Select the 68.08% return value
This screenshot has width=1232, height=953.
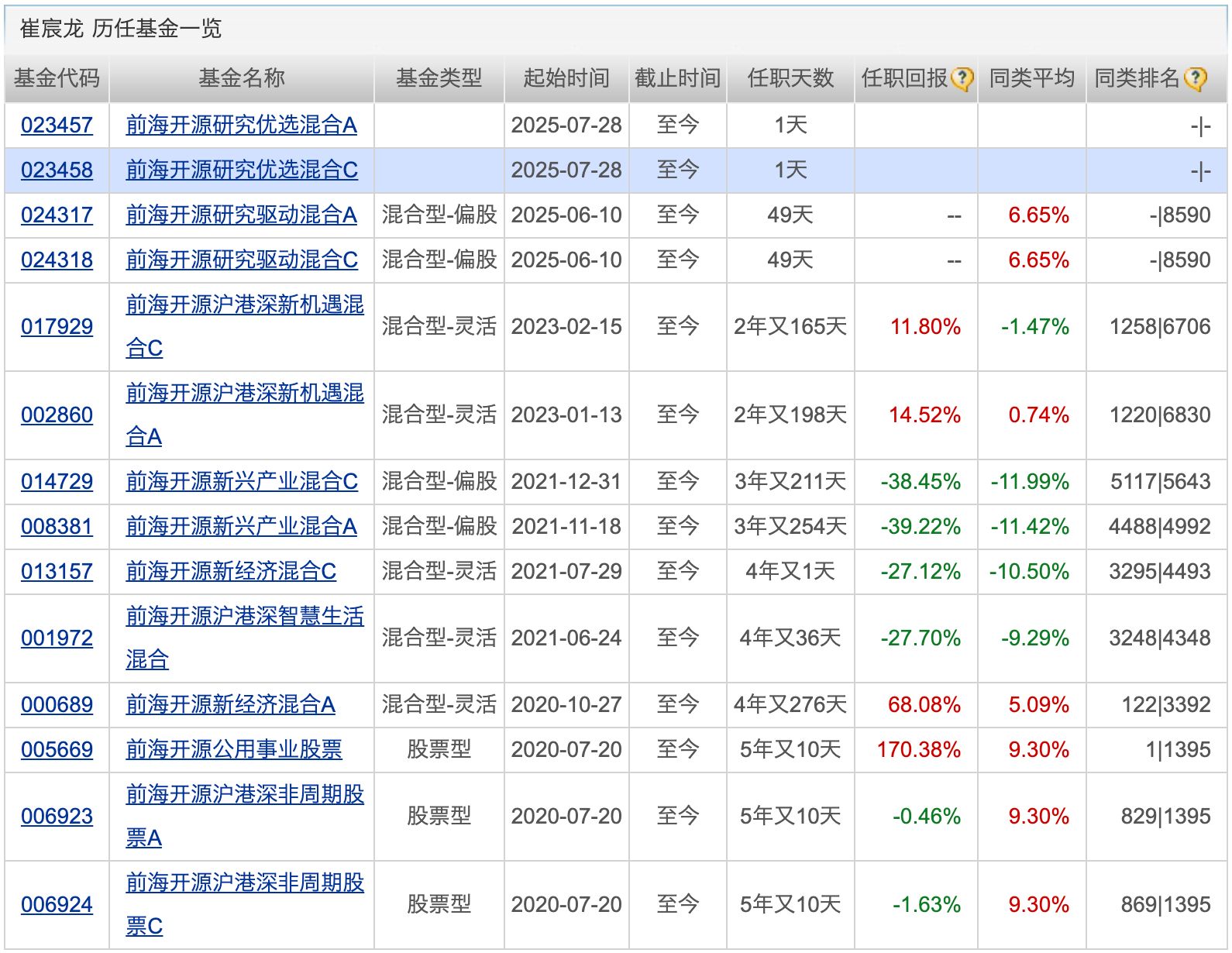tap(924, 704)
